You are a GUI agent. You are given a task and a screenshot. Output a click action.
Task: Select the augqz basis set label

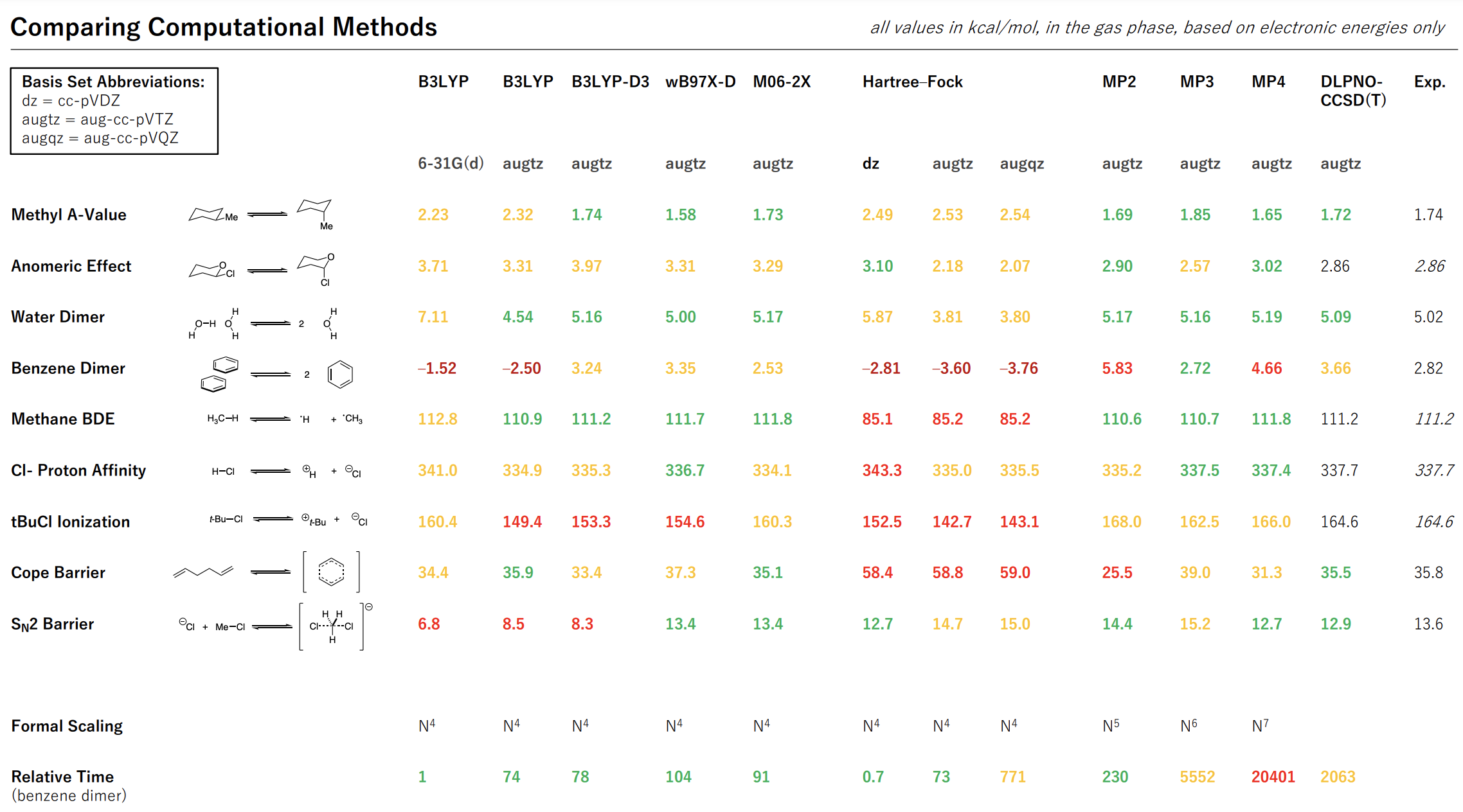[1021, 164]
